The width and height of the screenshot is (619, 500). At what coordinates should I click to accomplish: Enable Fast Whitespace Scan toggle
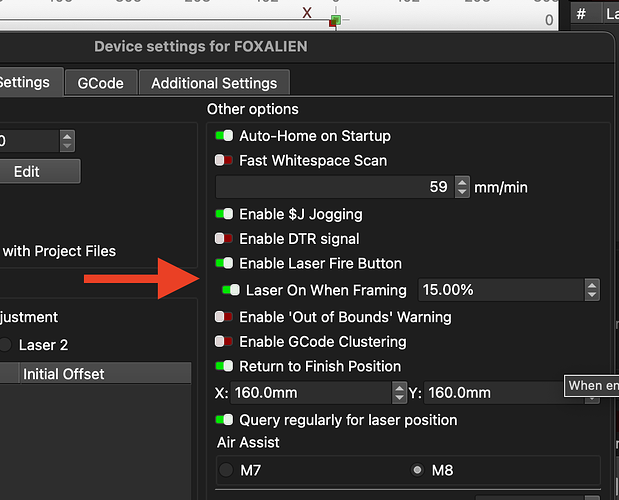click(x=224, y=160)
